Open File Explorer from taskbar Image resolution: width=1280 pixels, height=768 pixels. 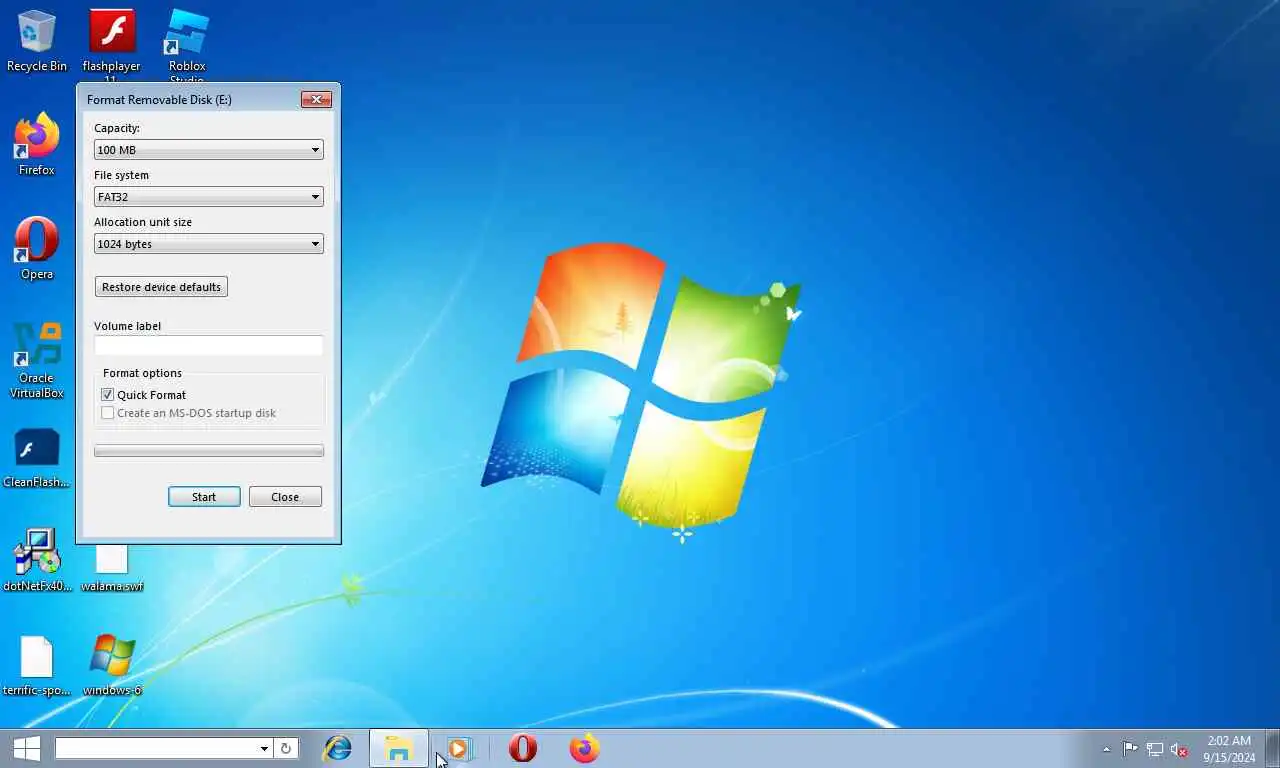[399, 748]
